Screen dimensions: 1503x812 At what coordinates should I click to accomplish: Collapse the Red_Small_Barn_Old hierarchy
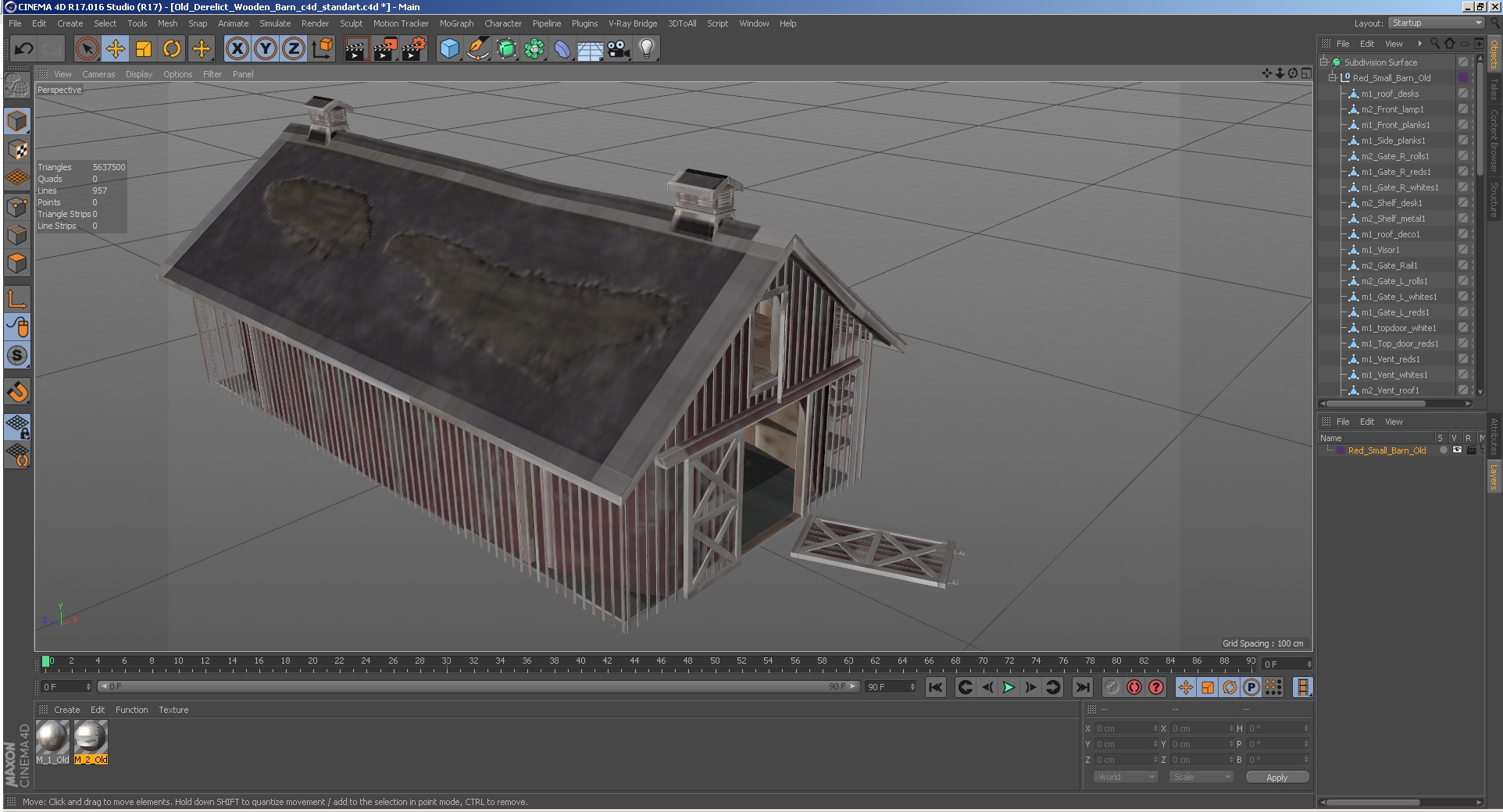(1333, 77)
